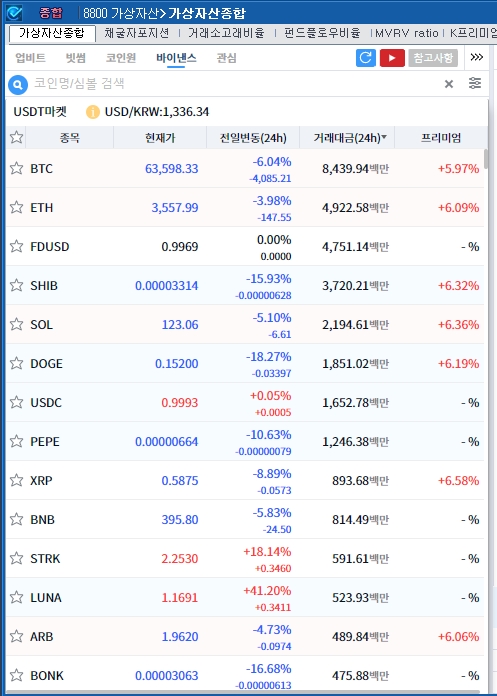Favorite LUNA with its star
The image size is (497, 696).
pyautogui.click(x=16, y=597)
